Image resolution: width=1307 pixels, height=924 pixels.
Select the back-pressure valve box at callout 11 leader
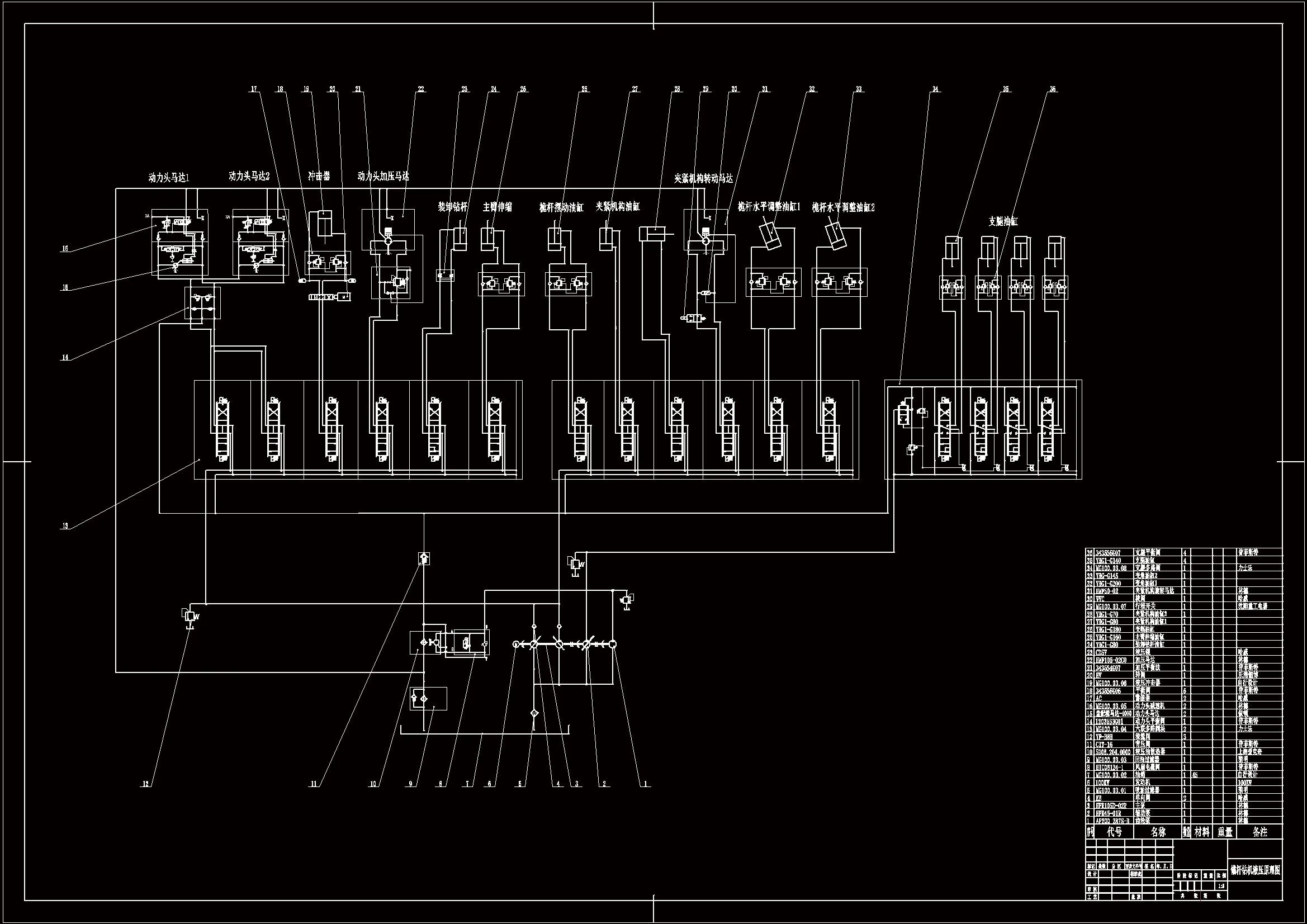[424, 558]
